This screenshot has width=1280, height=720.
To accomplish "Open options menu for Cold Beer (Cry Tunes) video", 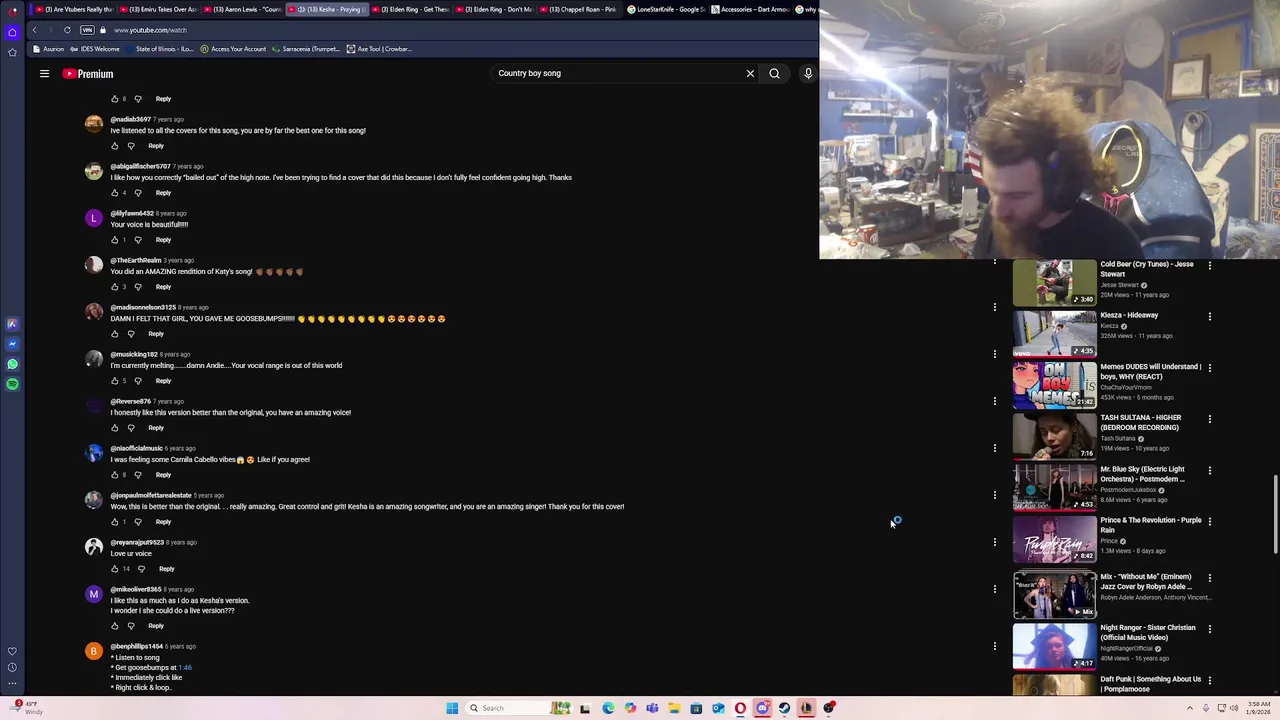I will (x=1210, y=266).
